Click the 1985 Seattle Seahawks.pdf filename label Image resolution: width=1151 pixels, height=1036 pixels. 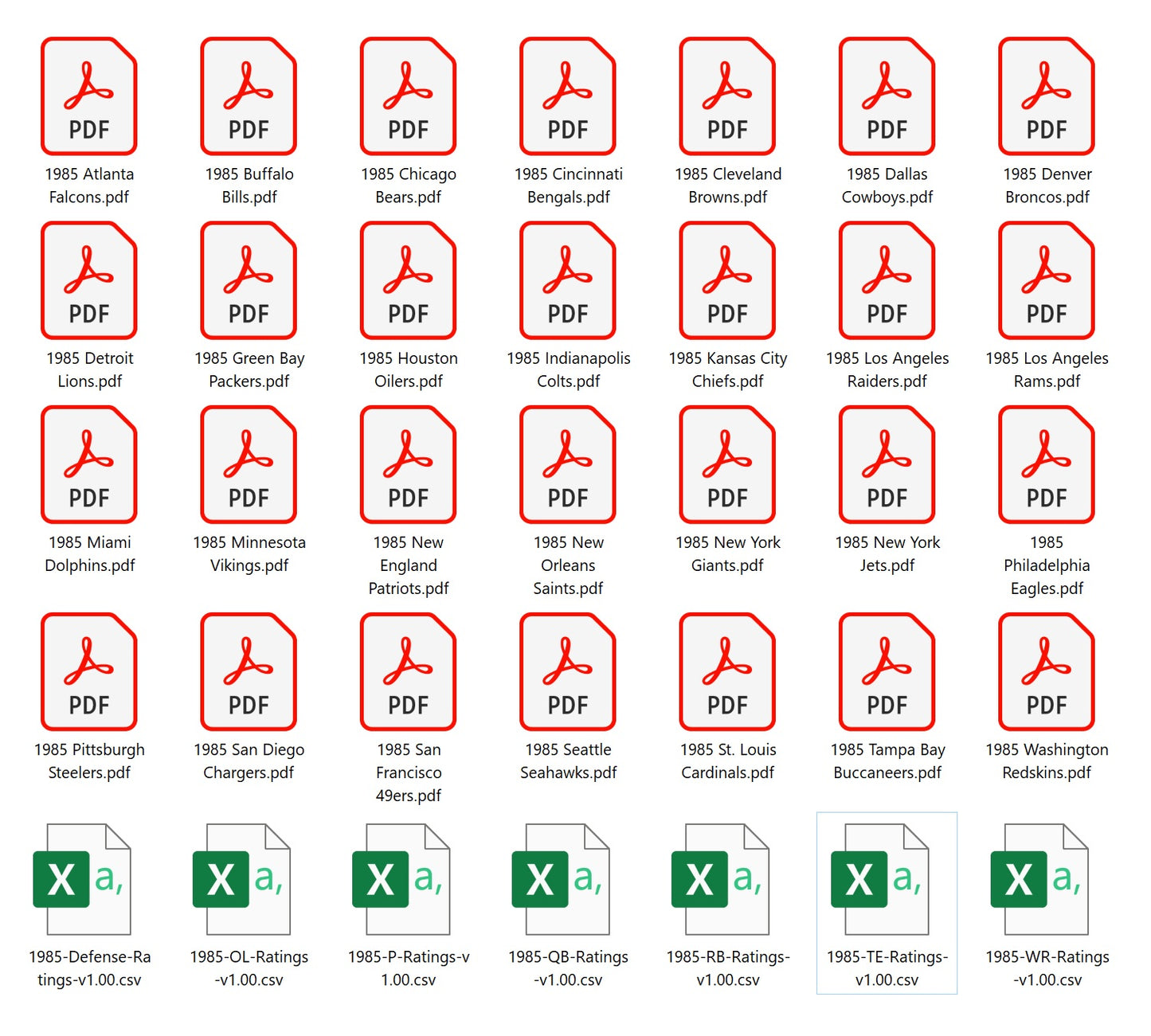click(568, 761)
